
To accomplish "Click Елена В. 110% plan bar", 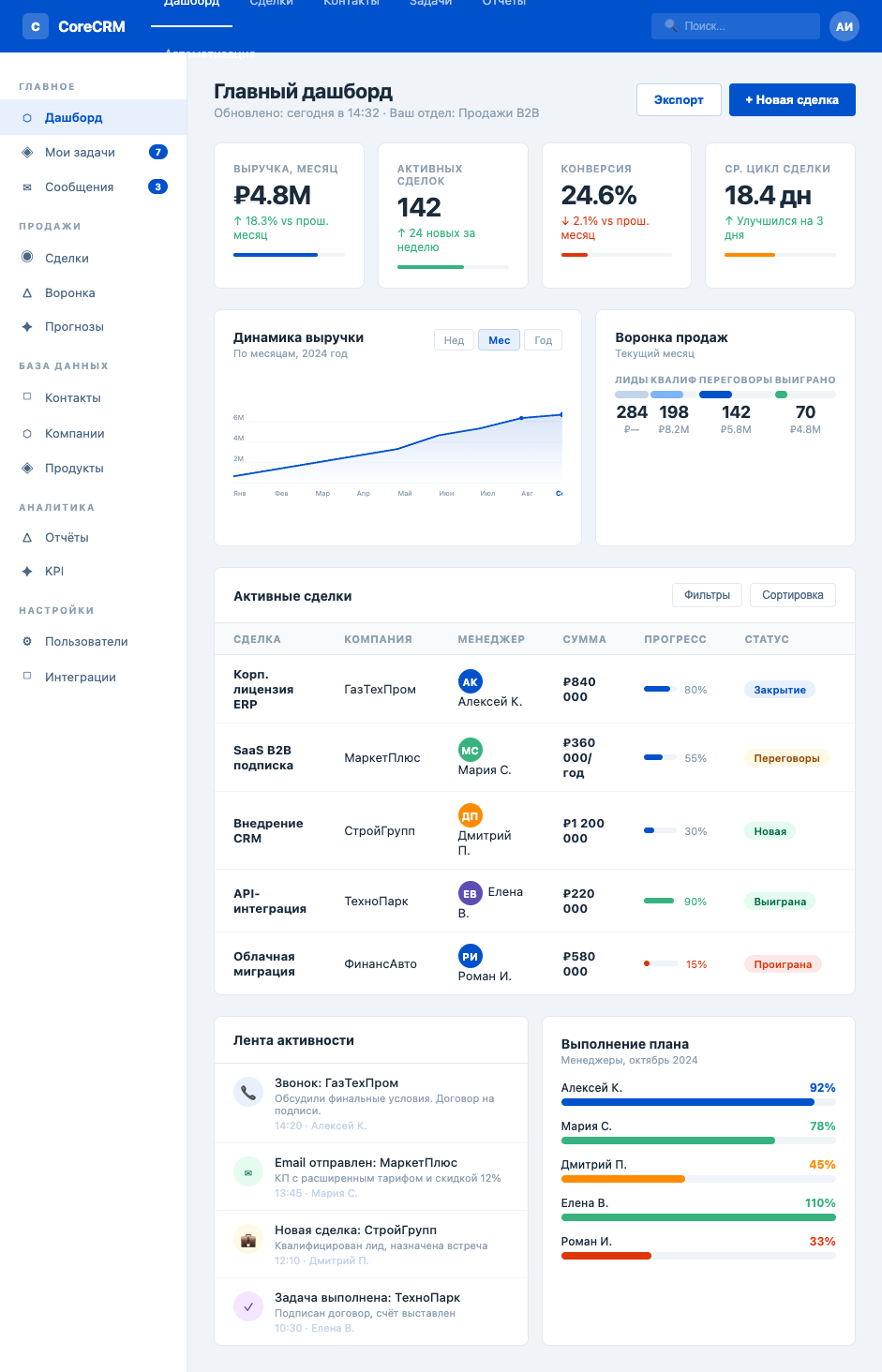I will [x=698, y=1217].
